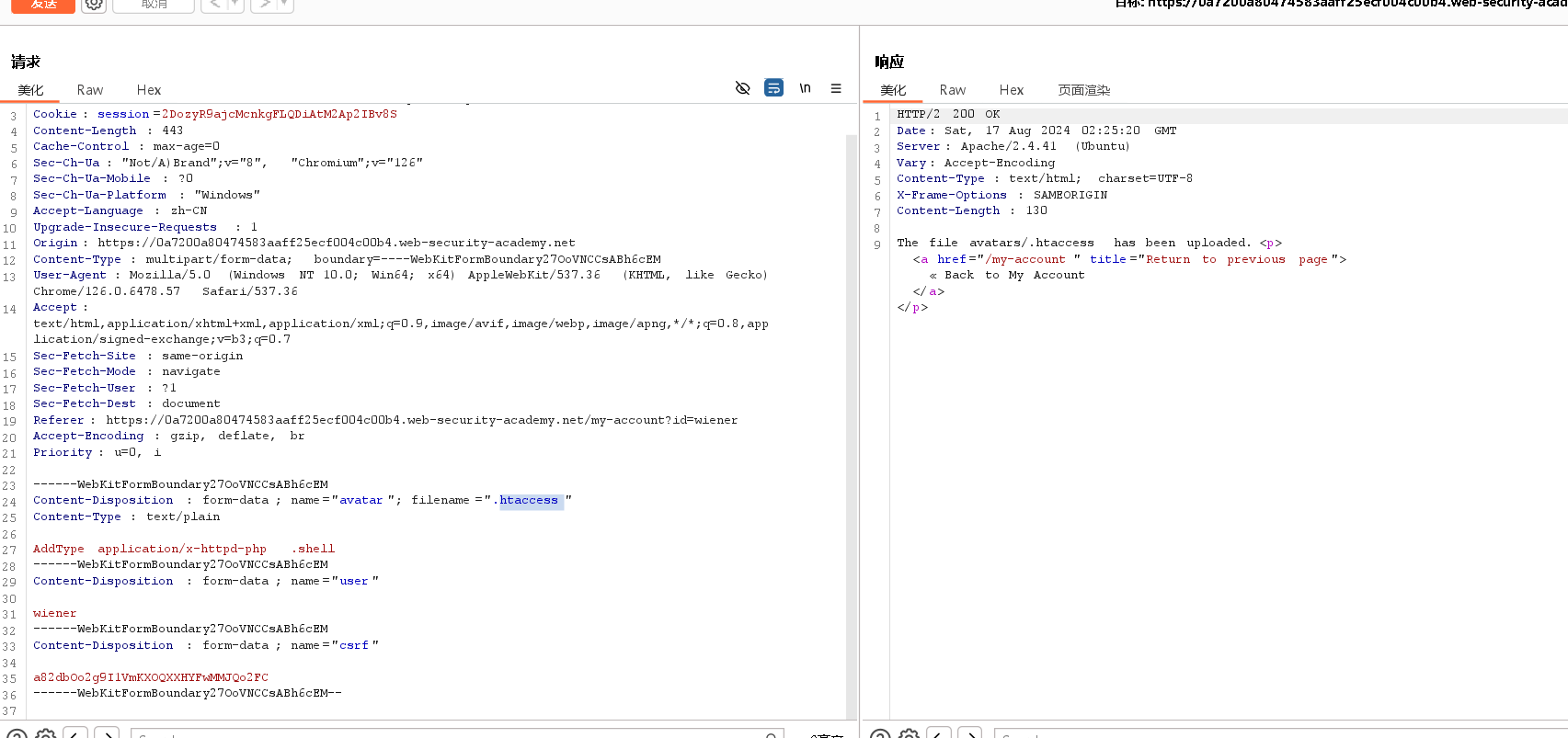
Task: Click the "Priority: u=0, i" header
Action: [97, 452]
